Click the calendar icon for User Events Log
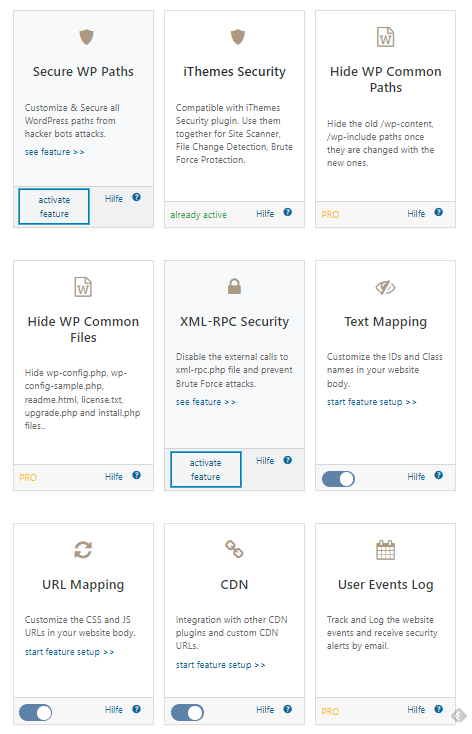Image resolution: width=472 pixels, height=734 pixels. click(x=385, y=550)
